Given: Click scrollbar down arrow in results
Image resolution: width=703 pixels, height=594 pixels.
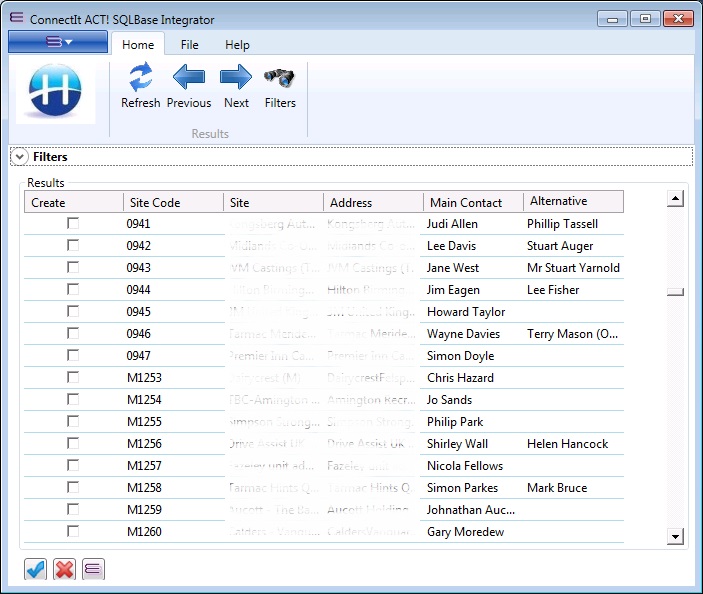Looking at the screenshot, I should [675, 537].
